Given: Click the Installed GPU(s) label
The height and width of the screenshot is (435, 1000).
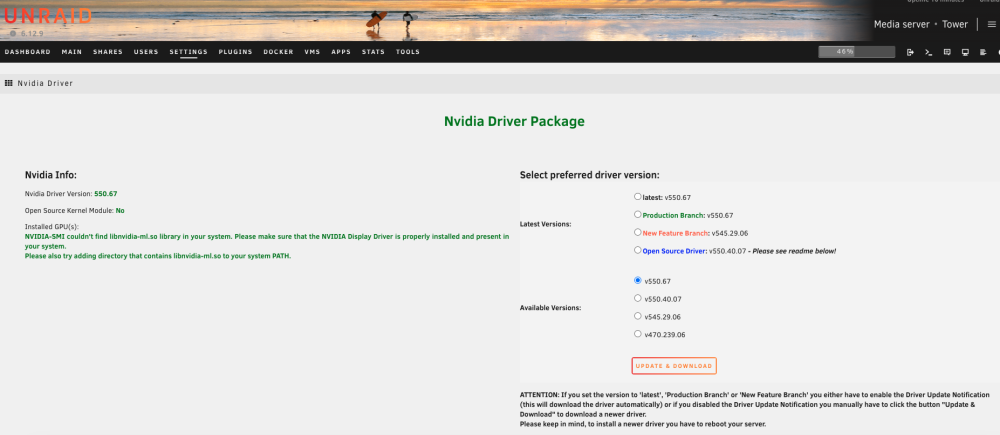Looking at the screenshot, I should (52, 226).
